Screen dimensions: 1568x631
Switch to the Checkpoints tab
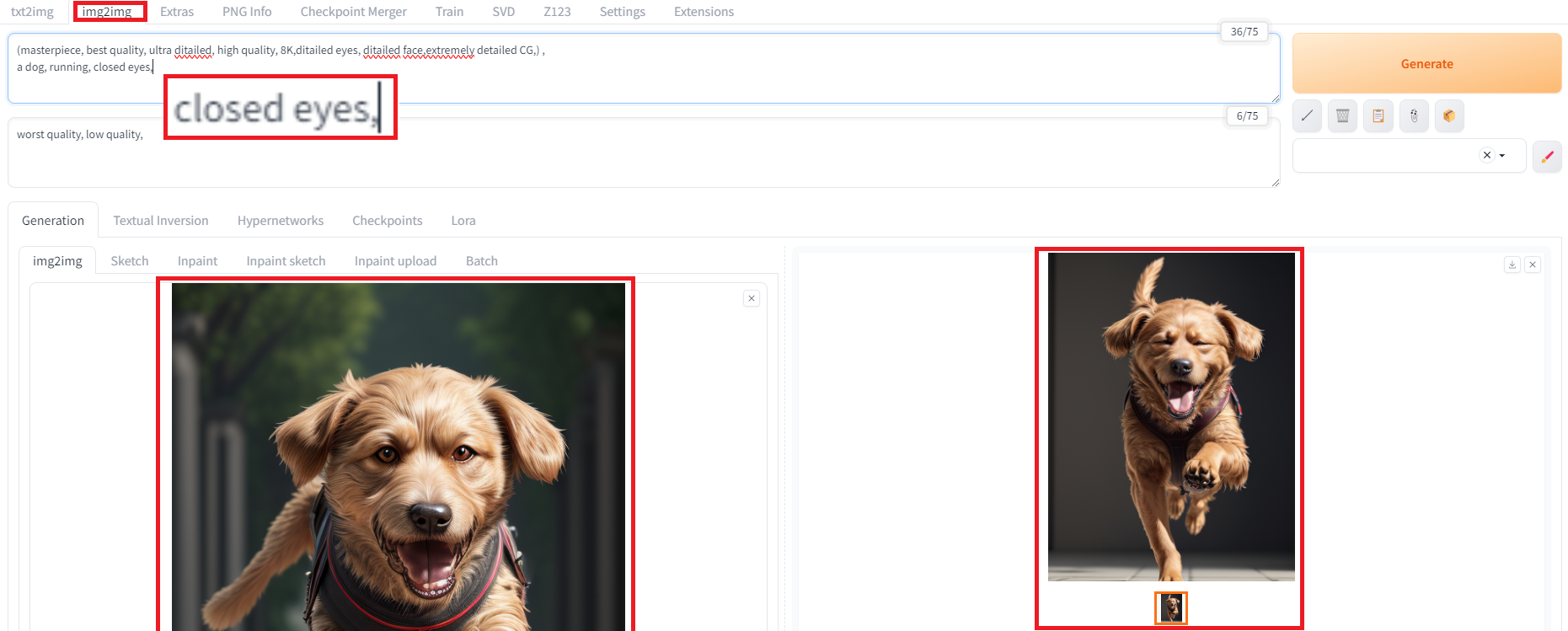387,221
